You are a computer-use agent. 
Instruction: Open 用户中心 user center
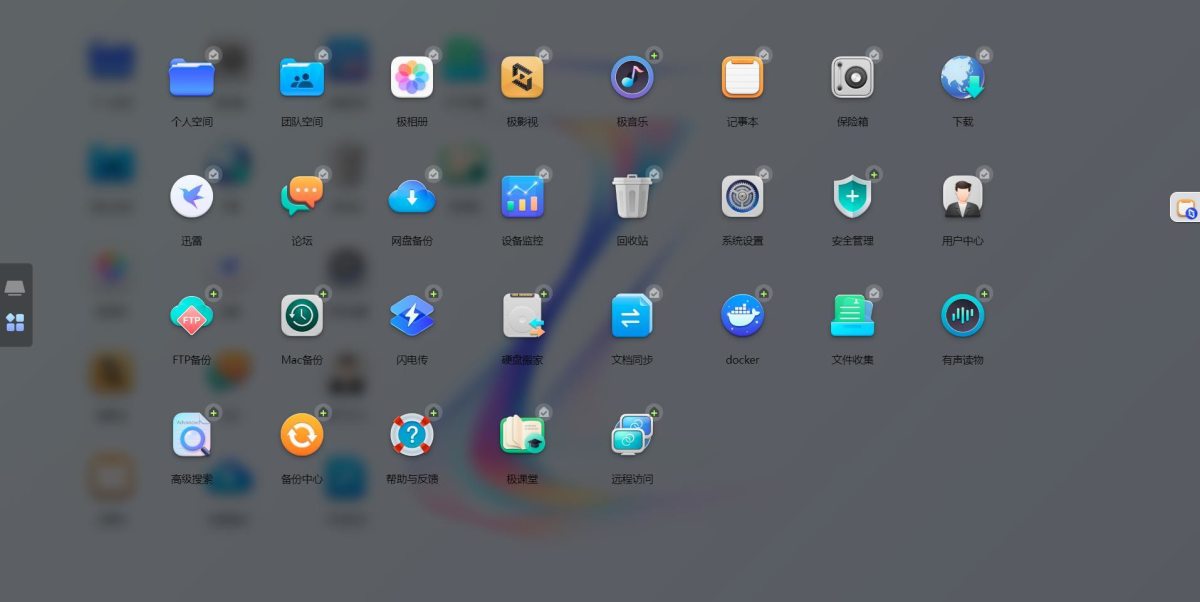click(x=962, y=196)
